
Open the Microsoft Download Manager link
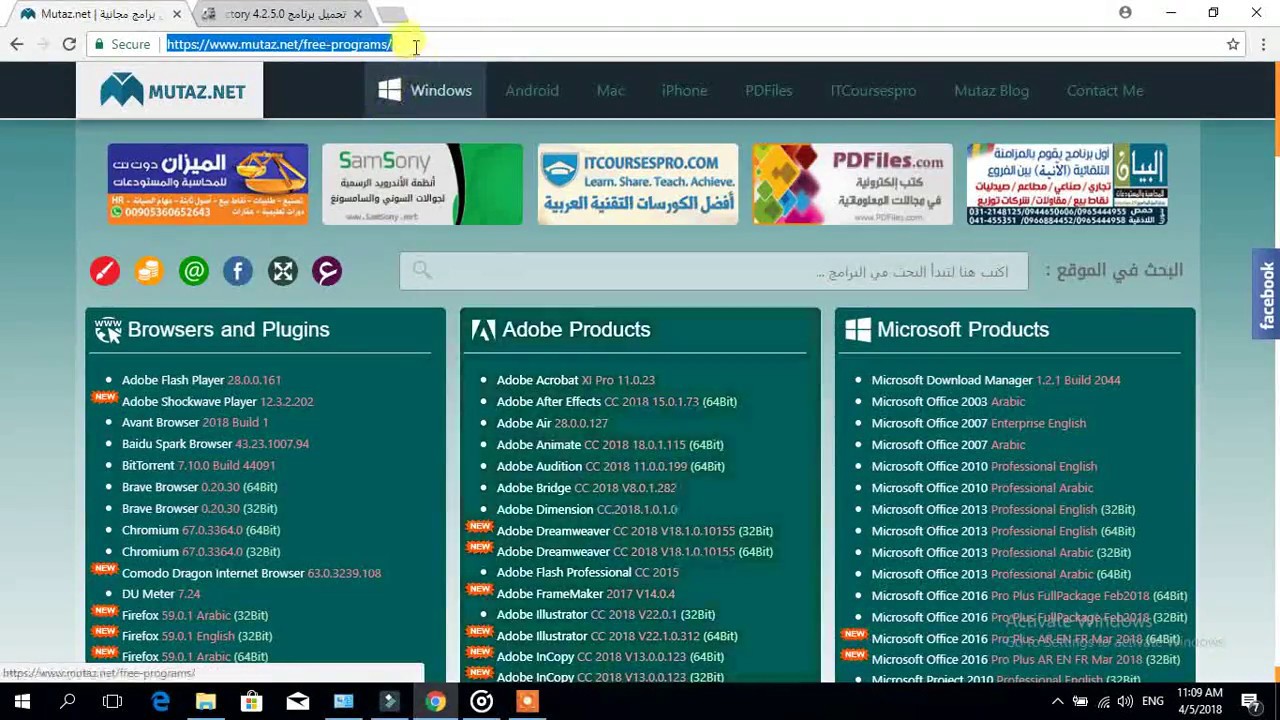(996, 380)
